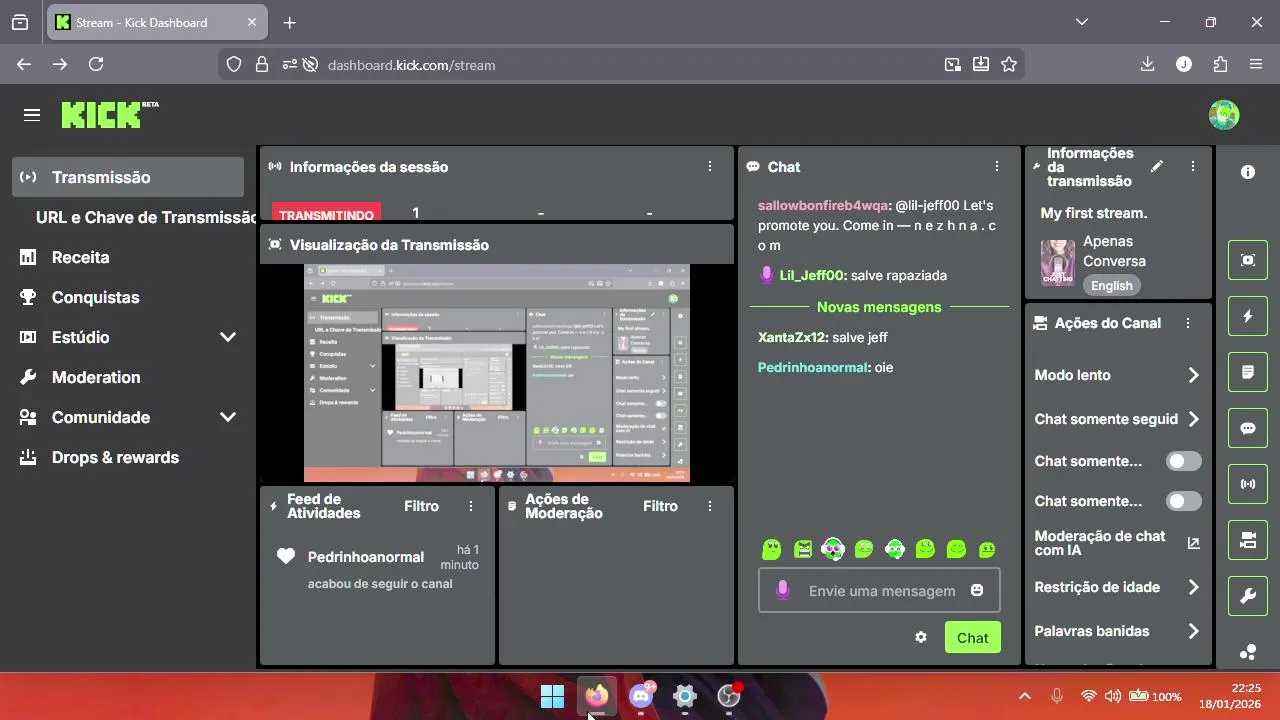This screenshot has height=720, width=1280.
Task: Reload the dashboard page
Action: 96,64
